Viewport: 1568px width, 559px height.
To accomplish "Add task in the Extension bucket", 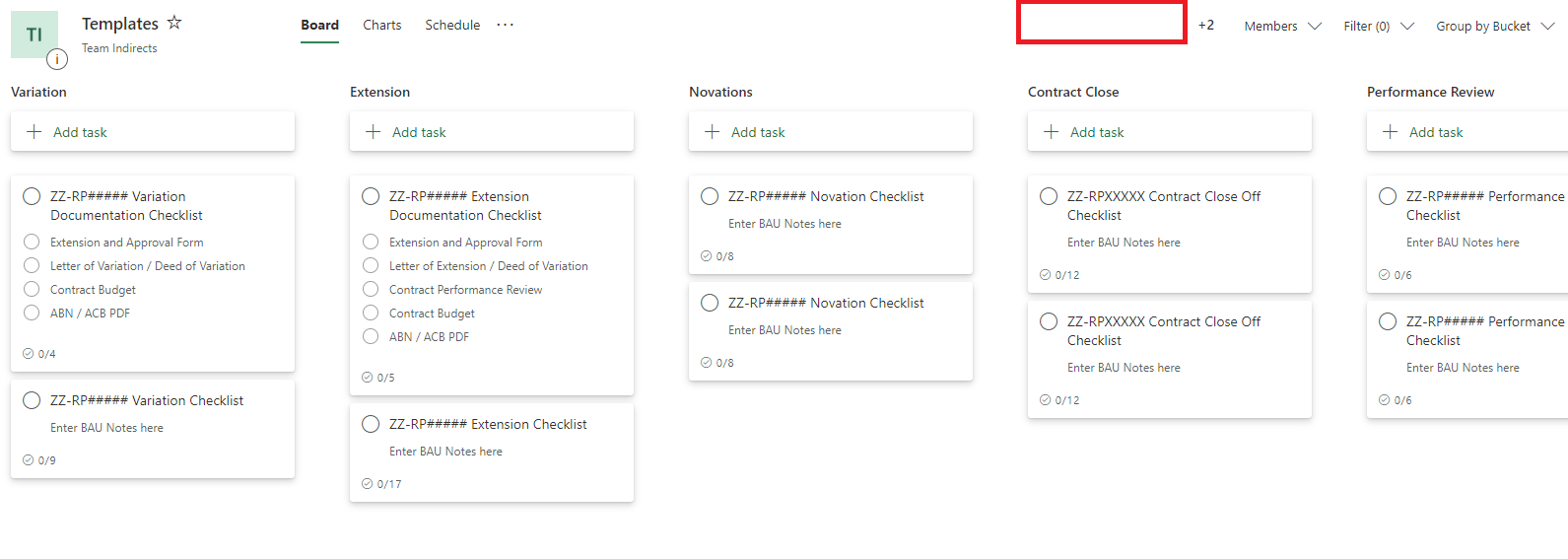I will pyautogui.click(x=492, y=132).
